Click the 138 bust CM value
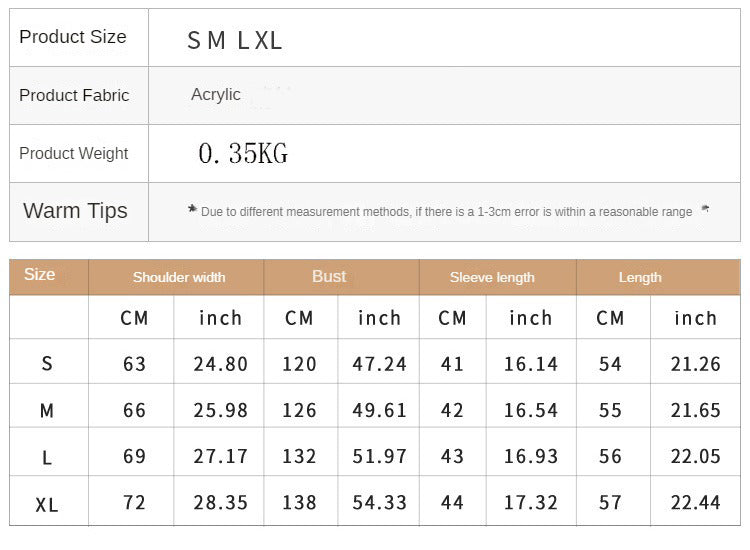This screenshot has height=550, width=750. tap(299, 503)
